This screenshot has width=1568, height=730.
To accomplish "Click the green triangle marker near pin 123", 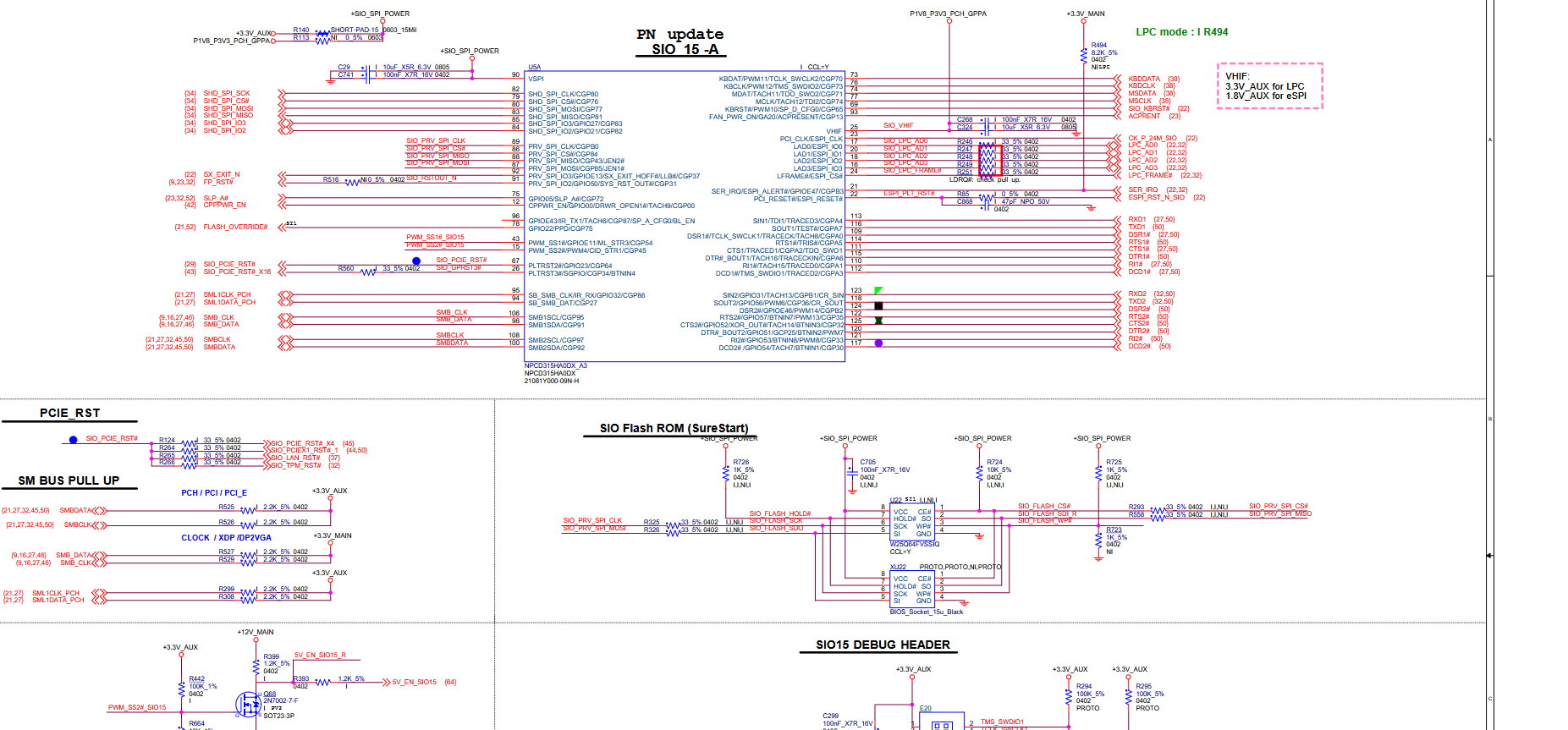I will [x=878, y=291].
